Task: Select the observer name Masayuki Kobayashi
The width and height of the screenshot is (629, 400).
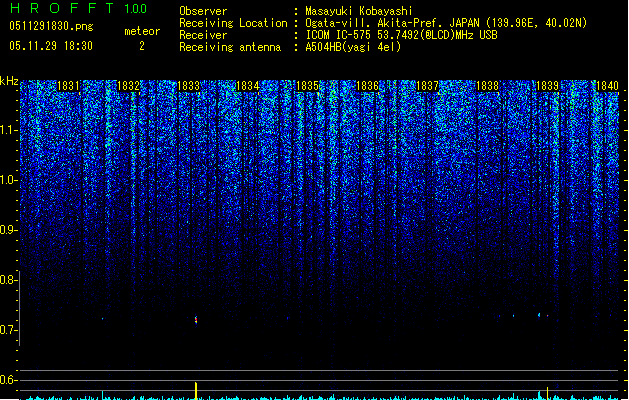Action: pyautogui.click(x=359, y=11)
